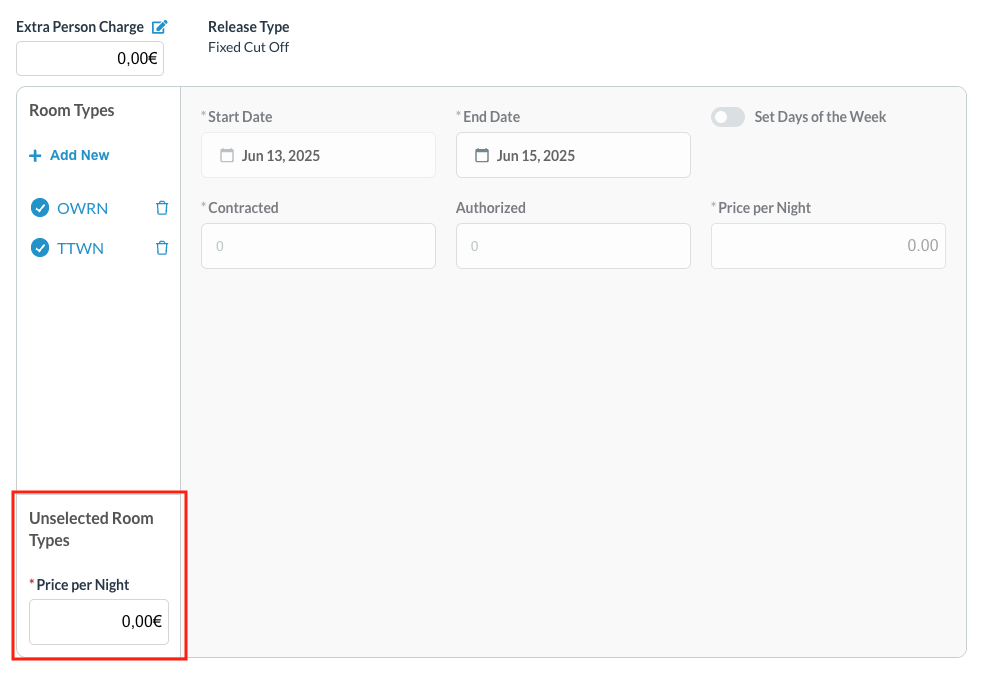983x673 pixels.
Task: Click Price per Night under Unselected Room Types
Action: [99, 621]
